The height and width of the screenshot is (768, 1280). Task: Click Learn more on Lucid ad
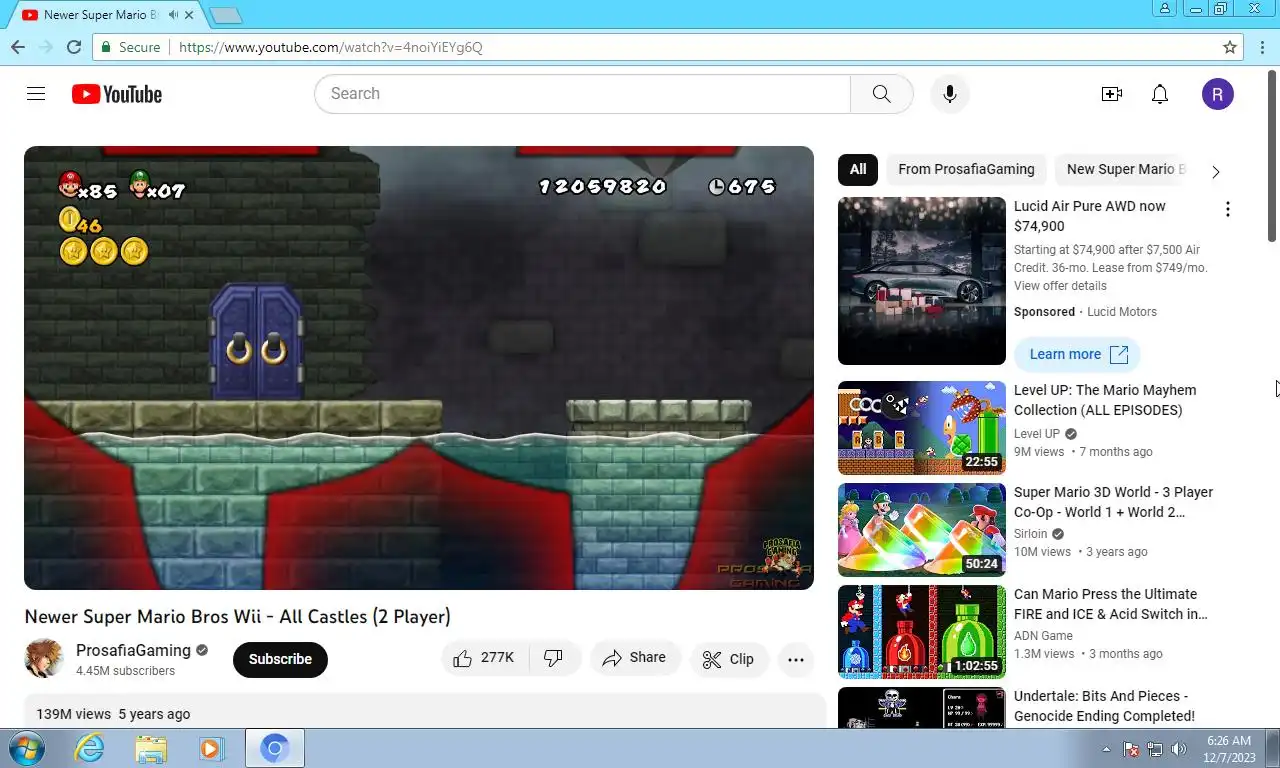(1077, 354)
